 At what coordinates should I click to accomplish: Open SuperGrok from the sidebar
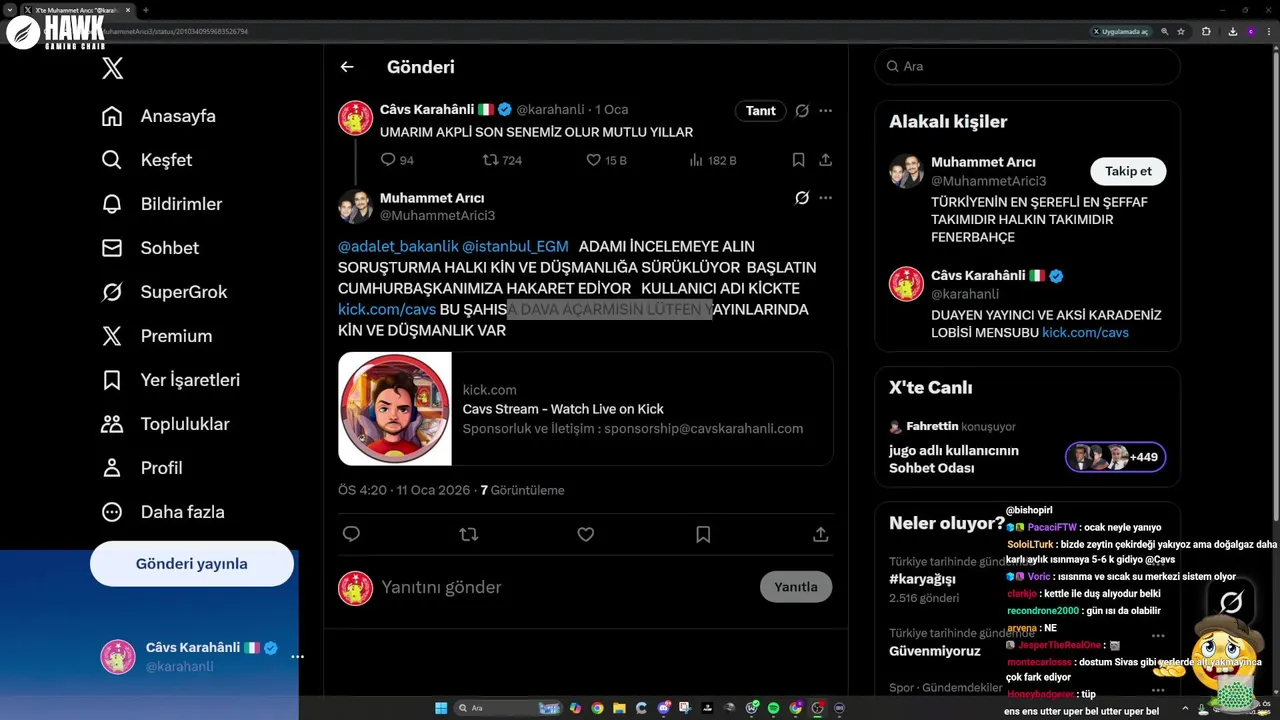point(164,292)
